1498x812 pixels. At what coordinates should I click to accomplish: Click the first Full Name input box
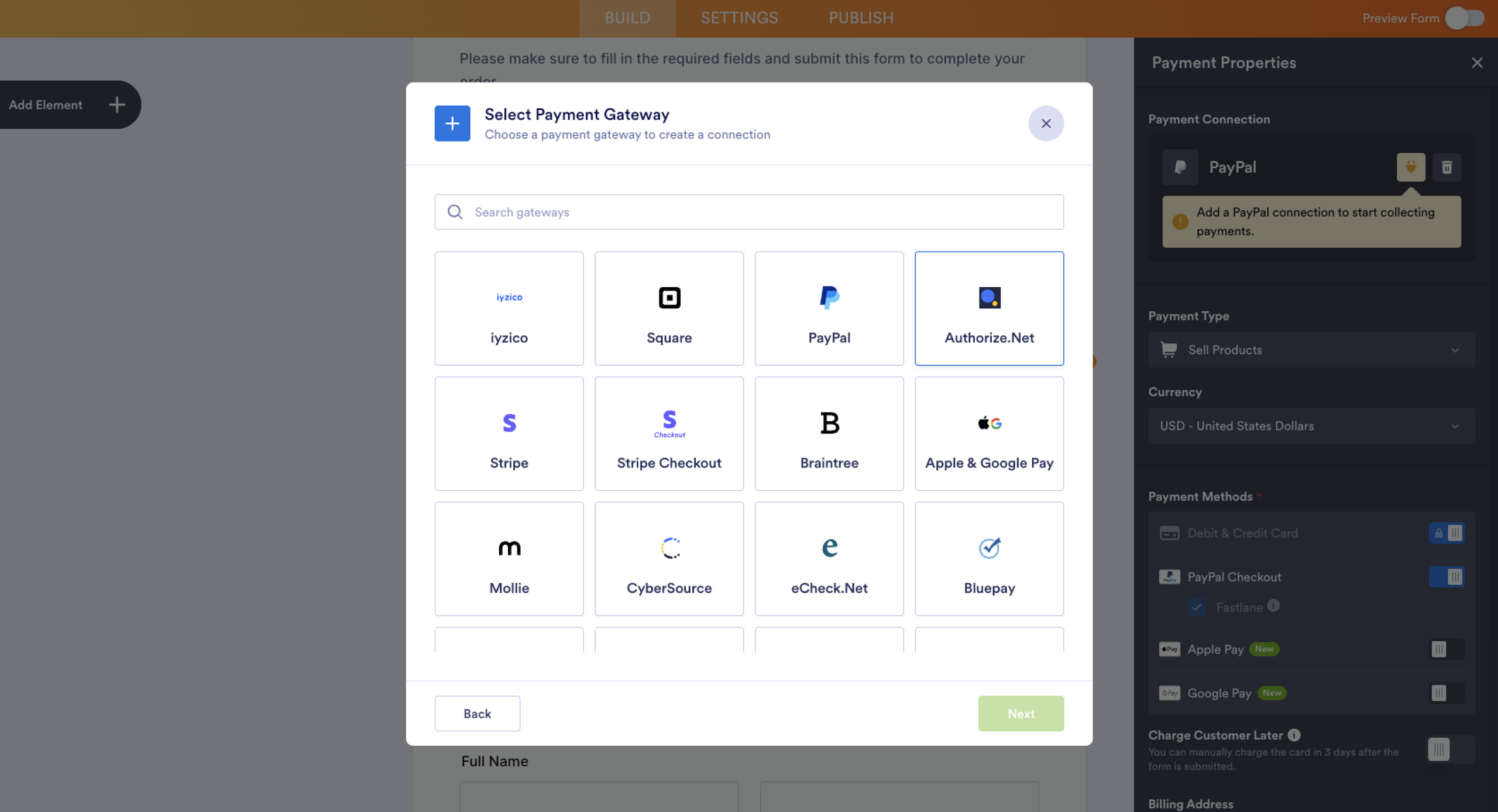pos(599,796)
